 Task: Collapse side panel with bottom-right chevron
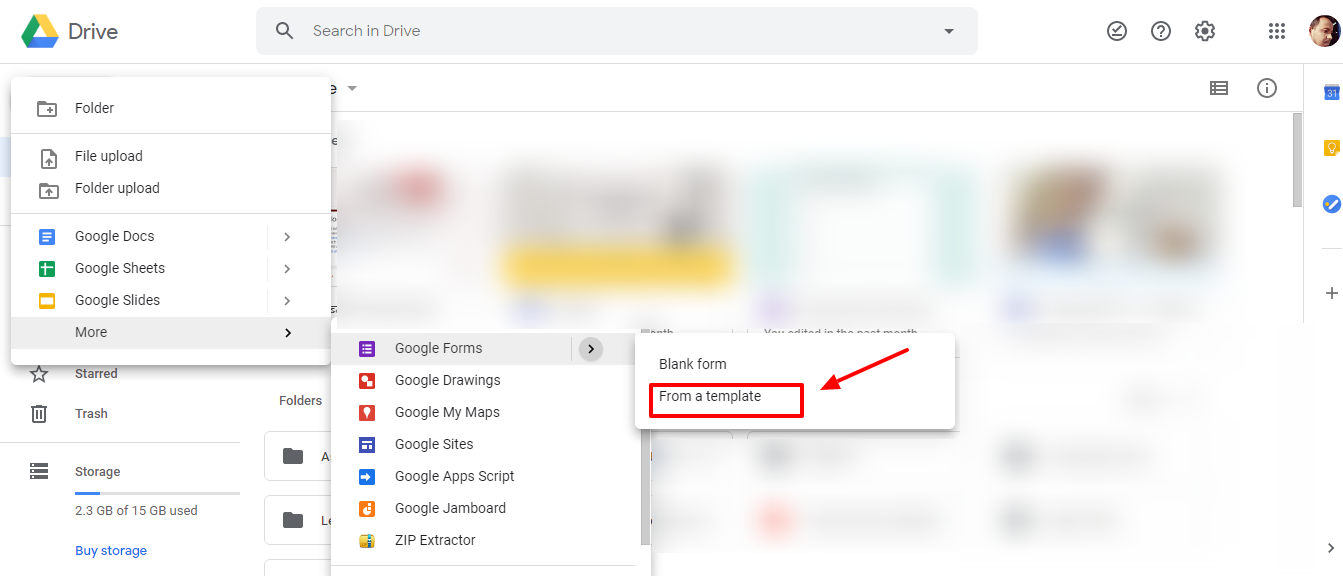point(1331,547)
